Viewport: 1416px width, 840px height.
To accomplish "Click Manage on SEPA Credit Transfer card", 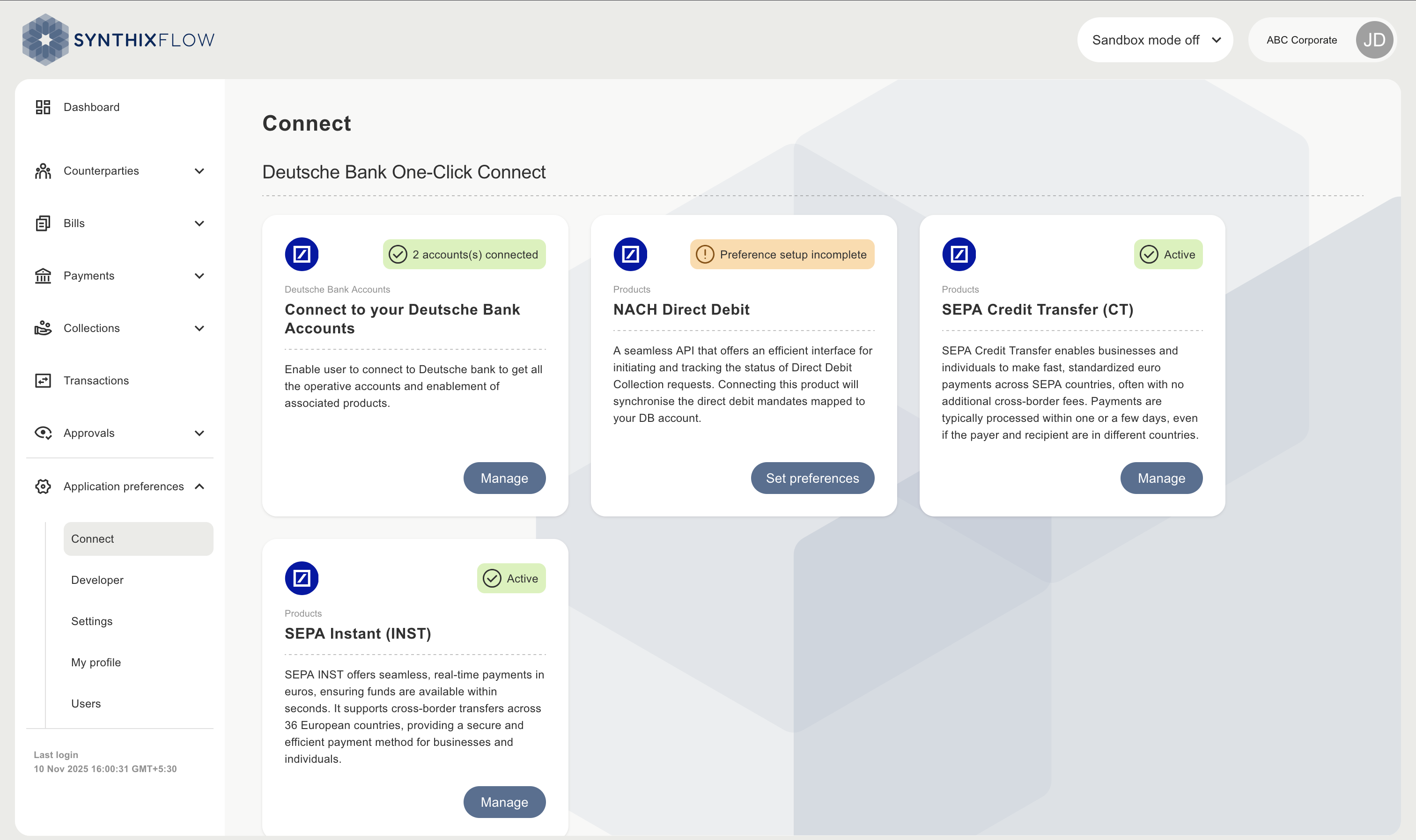I will point(1161,479).
